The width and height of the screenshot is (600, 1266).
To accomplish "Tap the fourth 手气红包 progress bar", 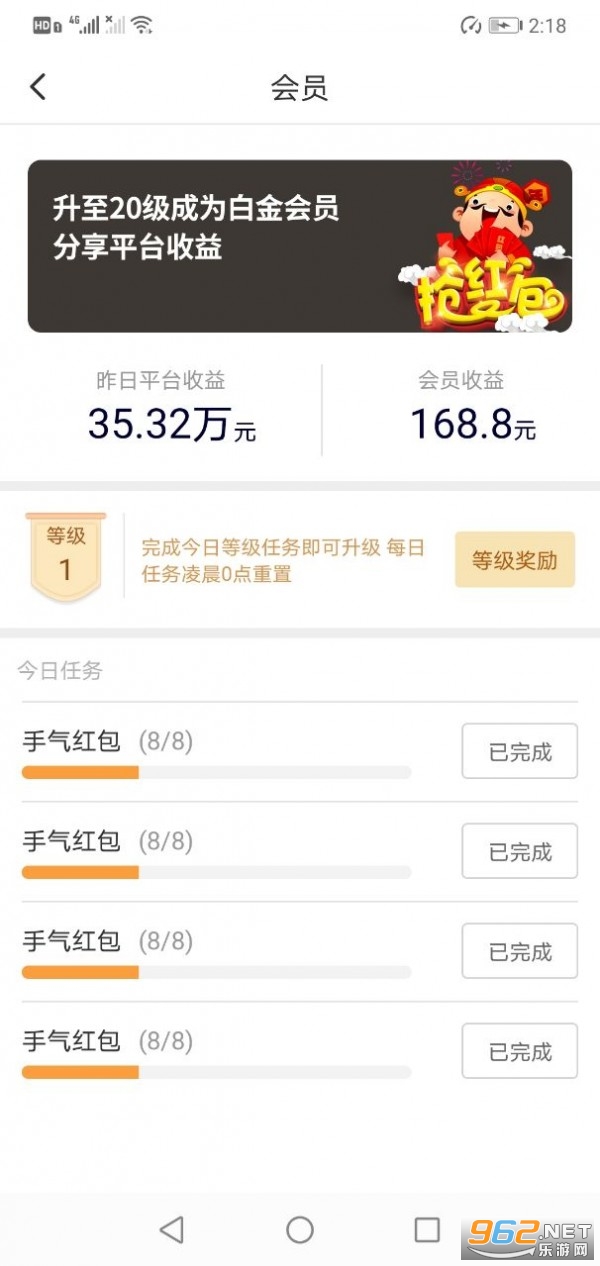I will pos(216,1072).
